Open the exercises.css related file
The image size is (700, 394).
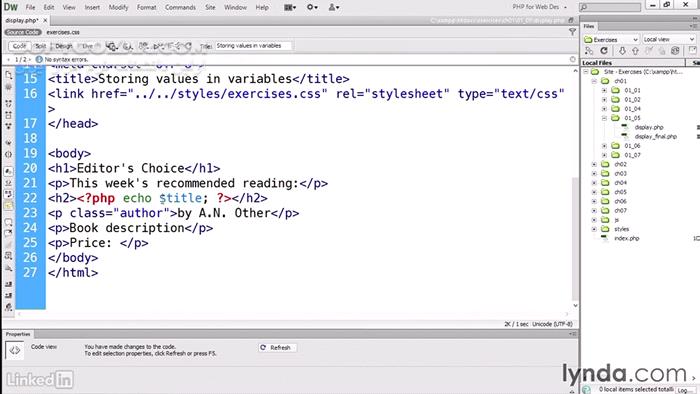63,32
